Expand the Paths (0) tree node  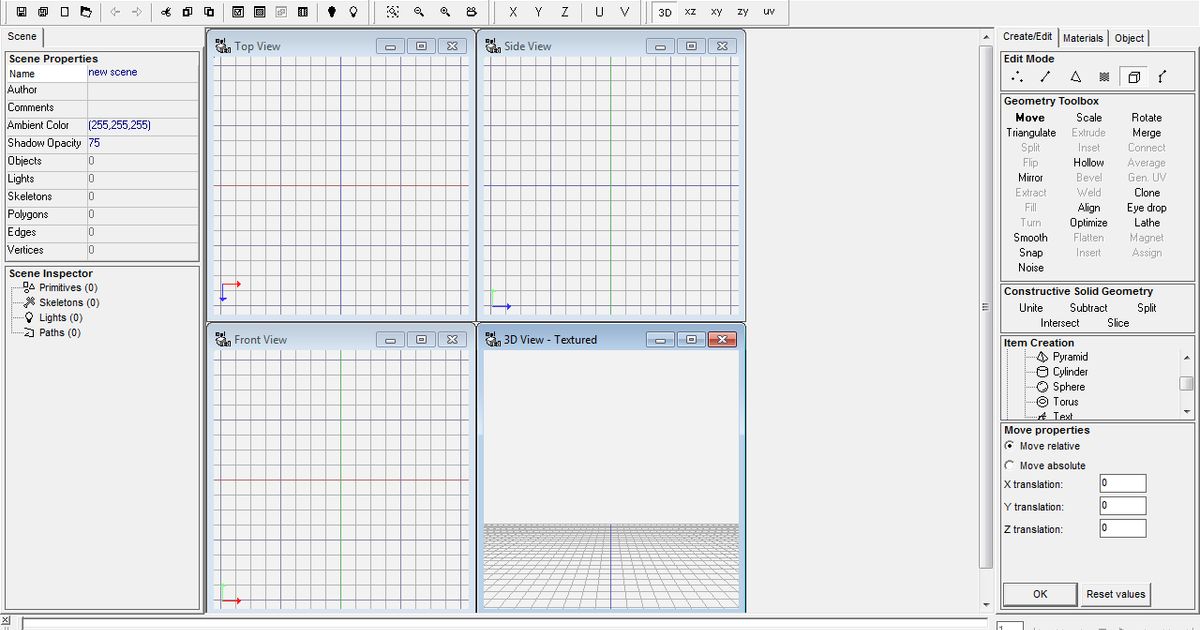coord(60,333)
